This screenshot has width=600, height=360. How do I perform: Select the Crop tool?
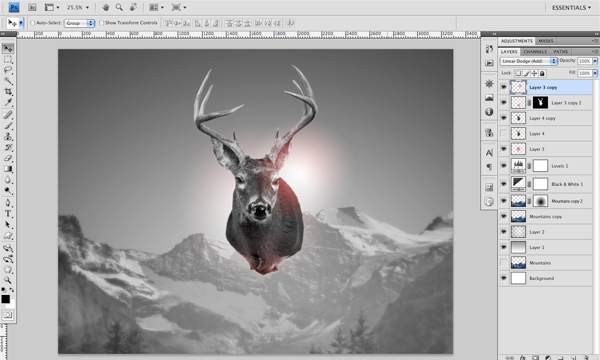[8, 91]
